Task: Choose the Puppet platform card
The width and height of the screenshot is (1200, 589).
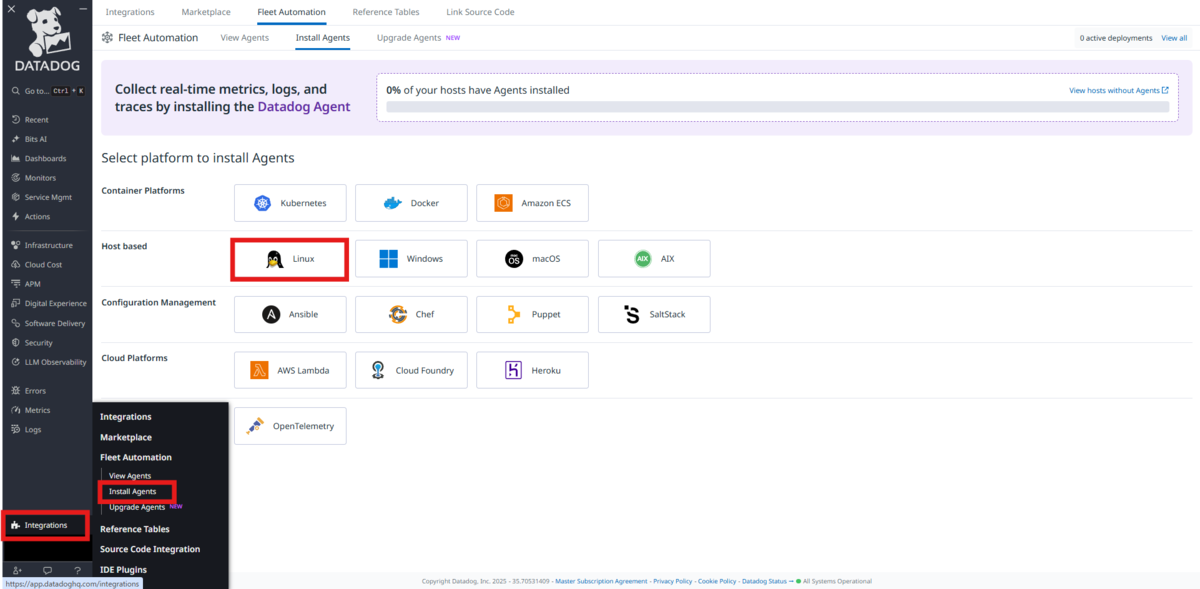Action: coord(532,314)
